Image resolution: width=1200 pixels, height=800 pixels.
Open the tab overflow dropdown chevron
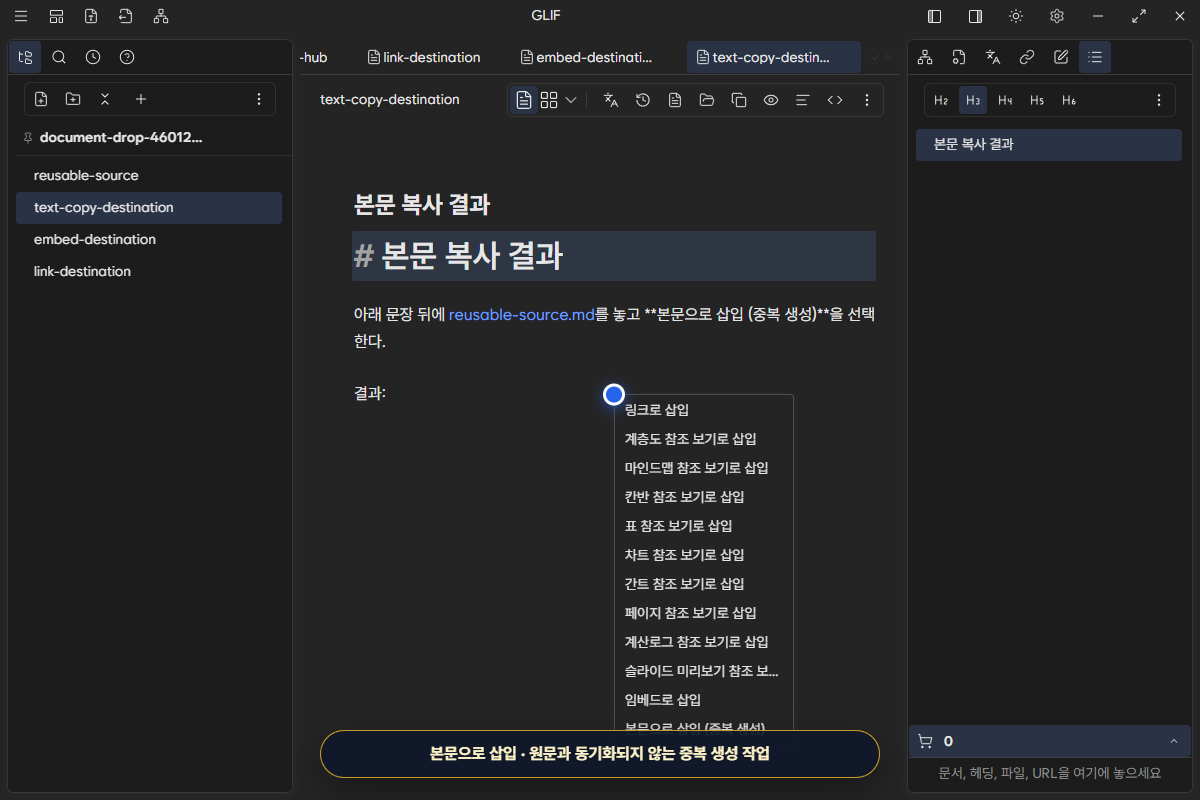click(x=876, y=57)
